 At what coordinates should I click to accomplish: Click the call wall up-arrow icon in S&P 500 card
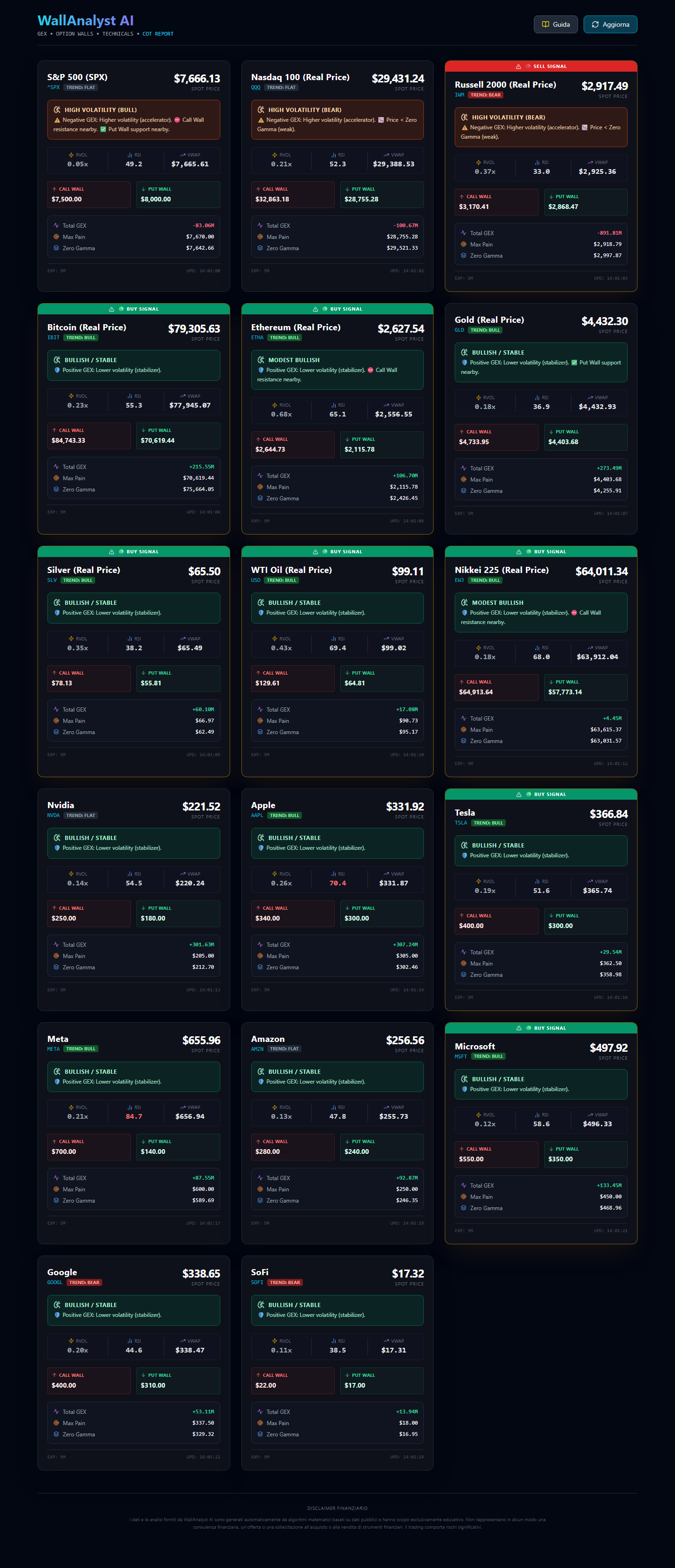coord(54,189)
